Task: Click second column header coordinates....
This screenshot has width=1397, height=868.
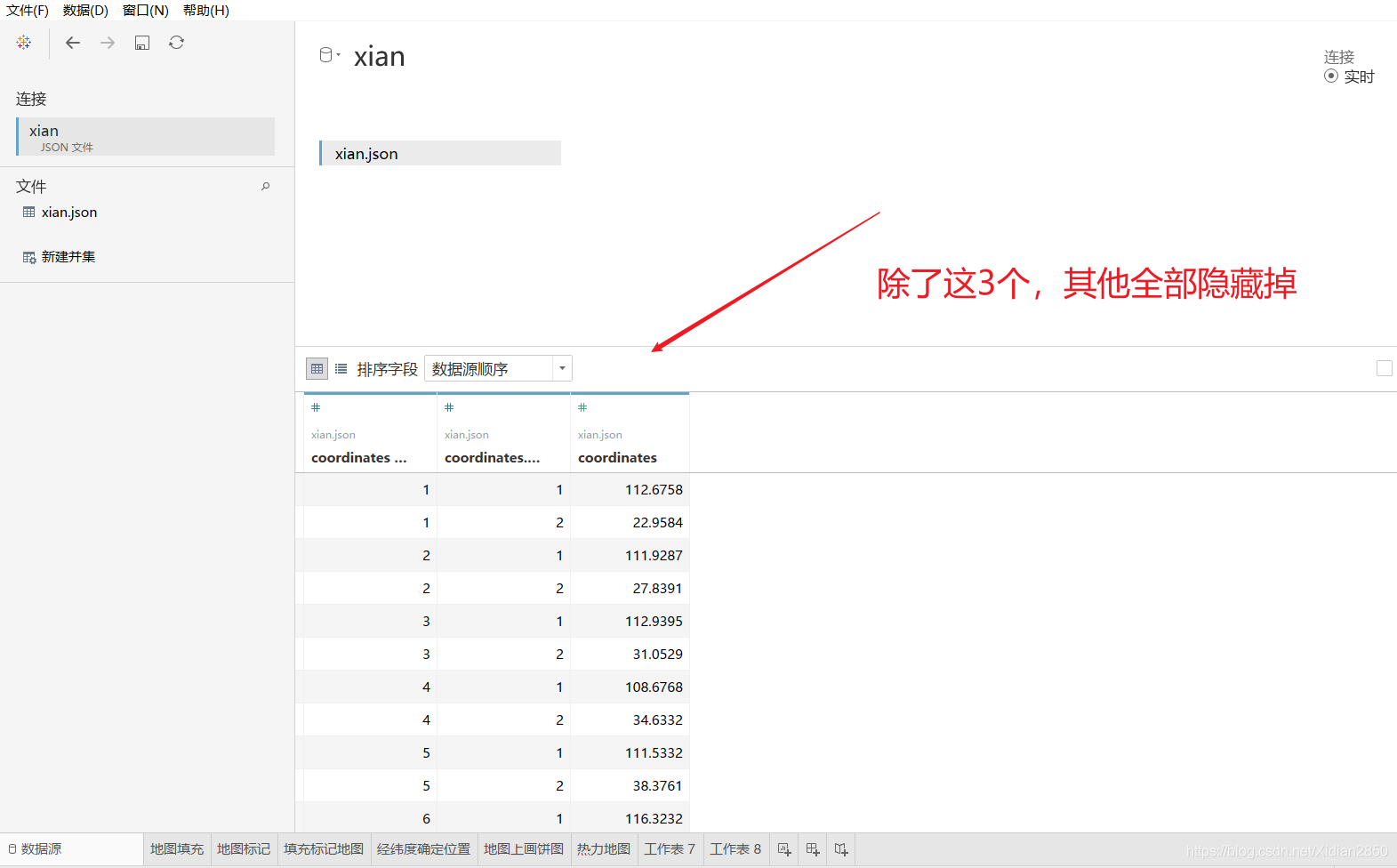Action: pos(493,457)
